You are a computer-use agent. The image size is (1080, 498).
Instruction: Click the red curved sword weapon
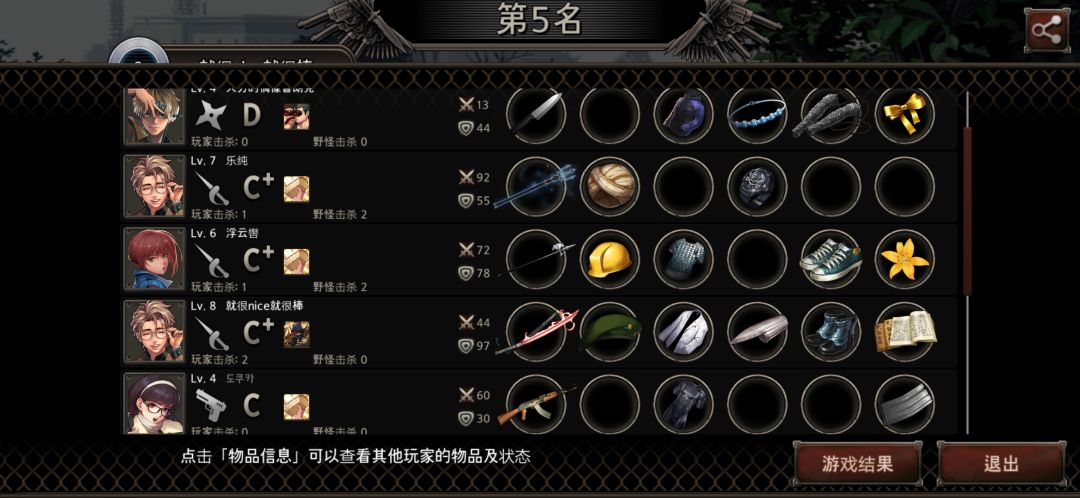coord(536,331)
